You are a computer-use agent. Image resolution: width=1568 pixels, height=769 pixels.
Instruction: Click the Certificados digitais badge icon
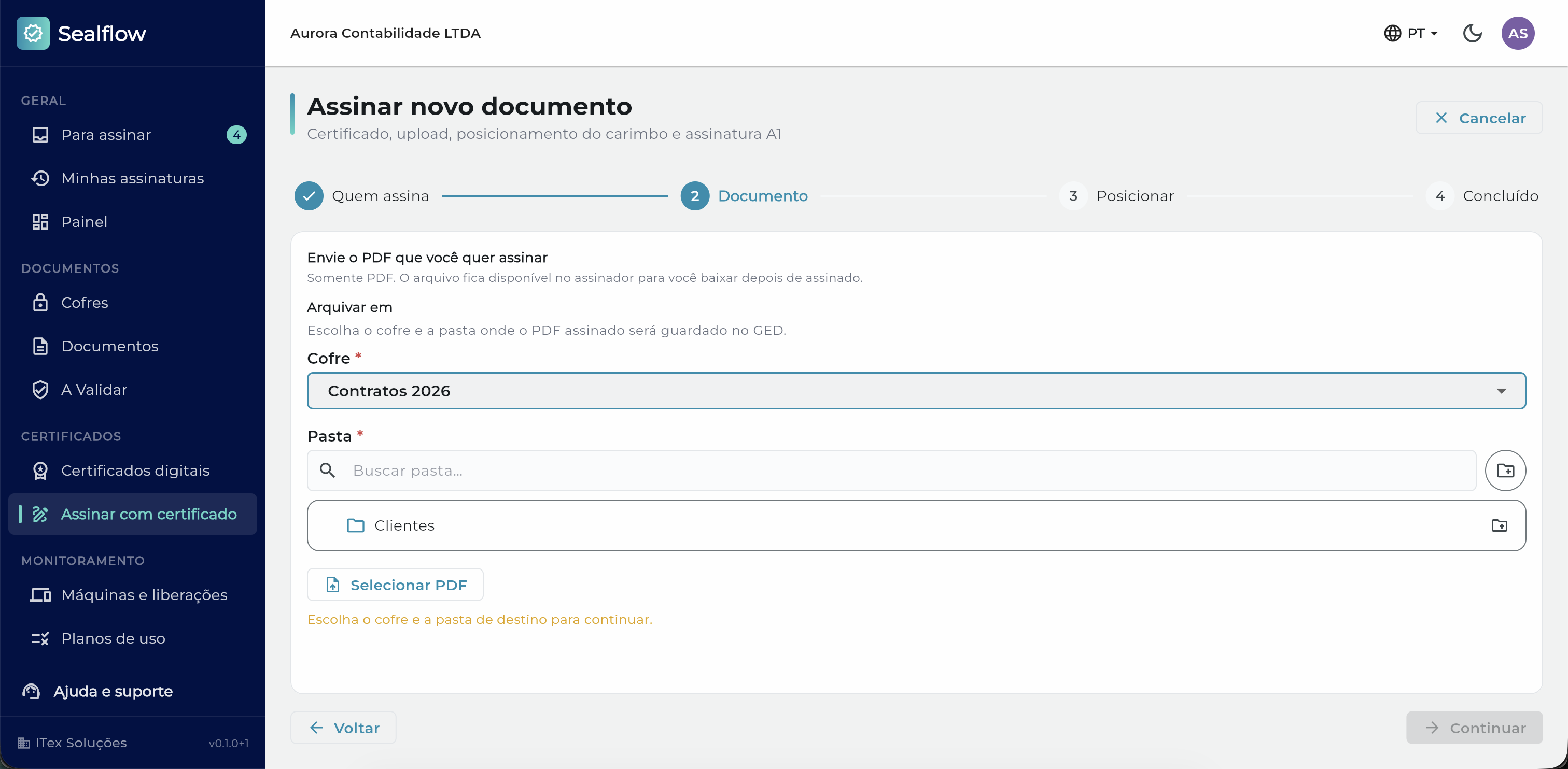[40, 471]
